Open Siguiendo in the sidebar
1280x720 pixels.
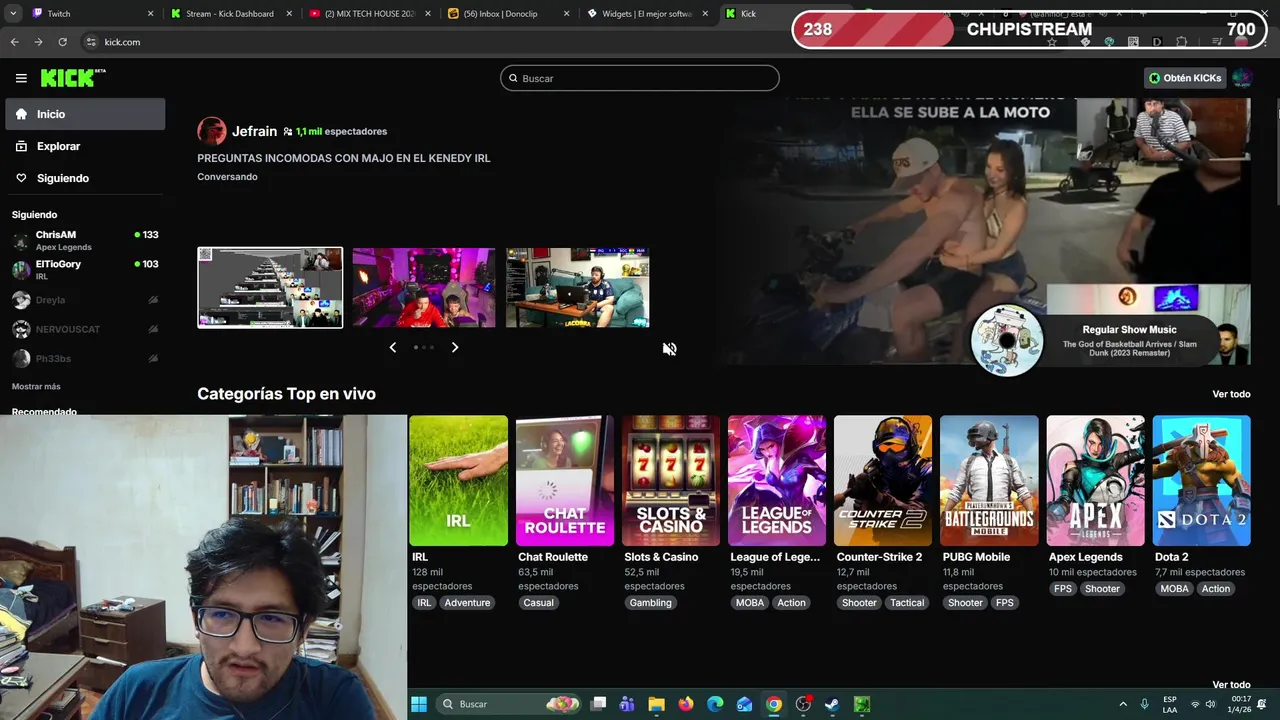pos(85,178)
